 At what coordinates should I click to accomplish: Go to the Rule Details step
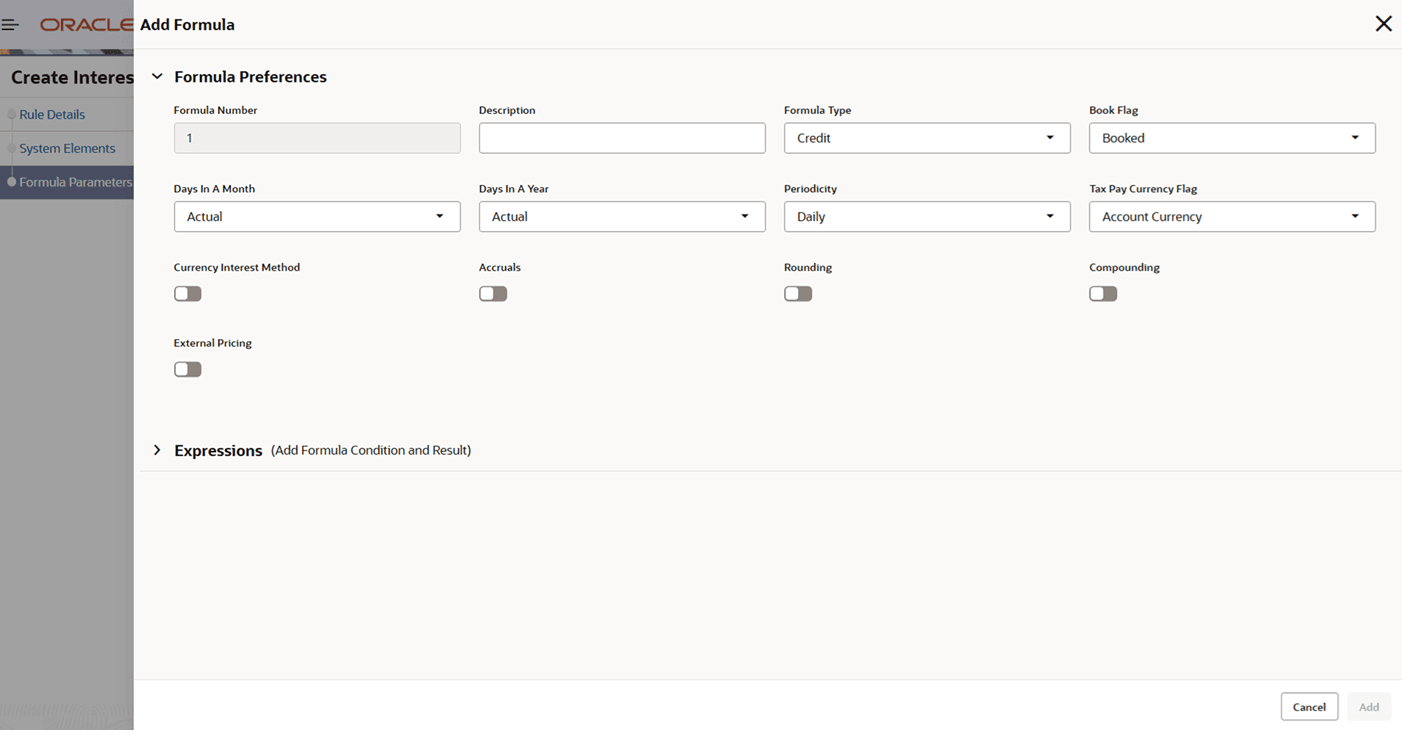[x=52, y=115]
